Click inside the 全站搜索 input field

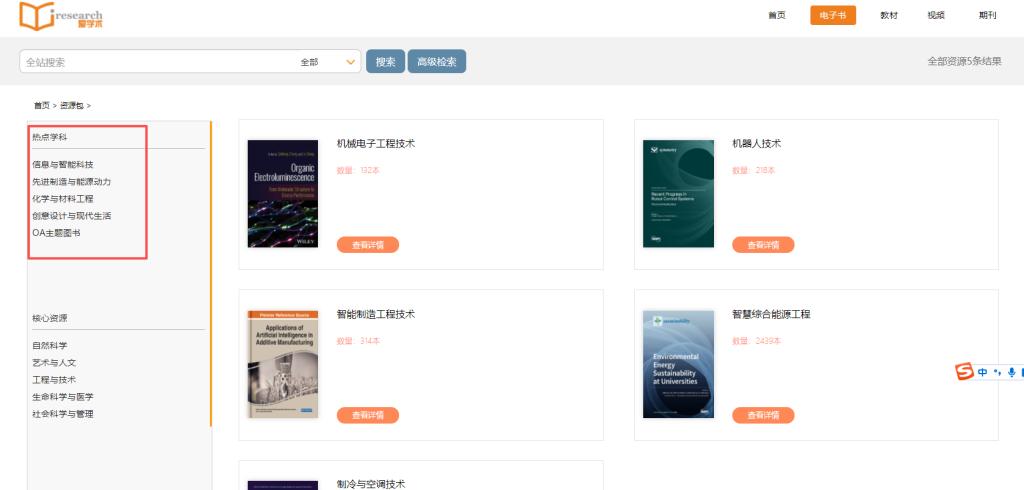pos(157,62)
